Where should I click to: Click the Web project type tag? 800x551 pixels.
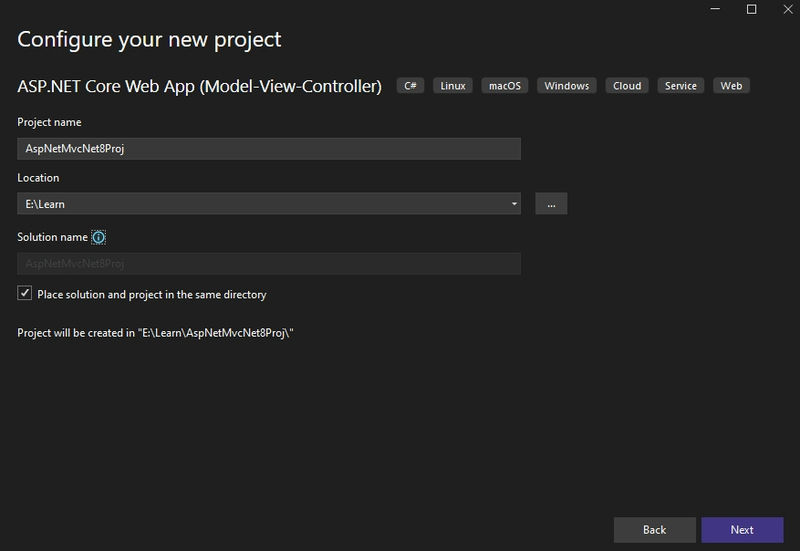click(731, 86)
